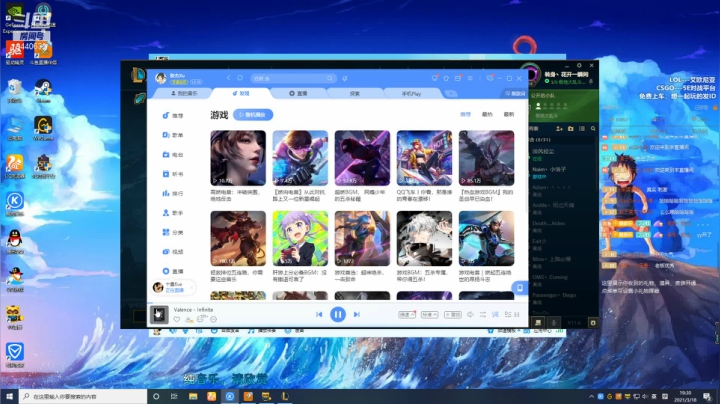The height and width of the screenshot is (404, 720).
Task: Switch to the 直播 top tab
Action: click(298, 93)
